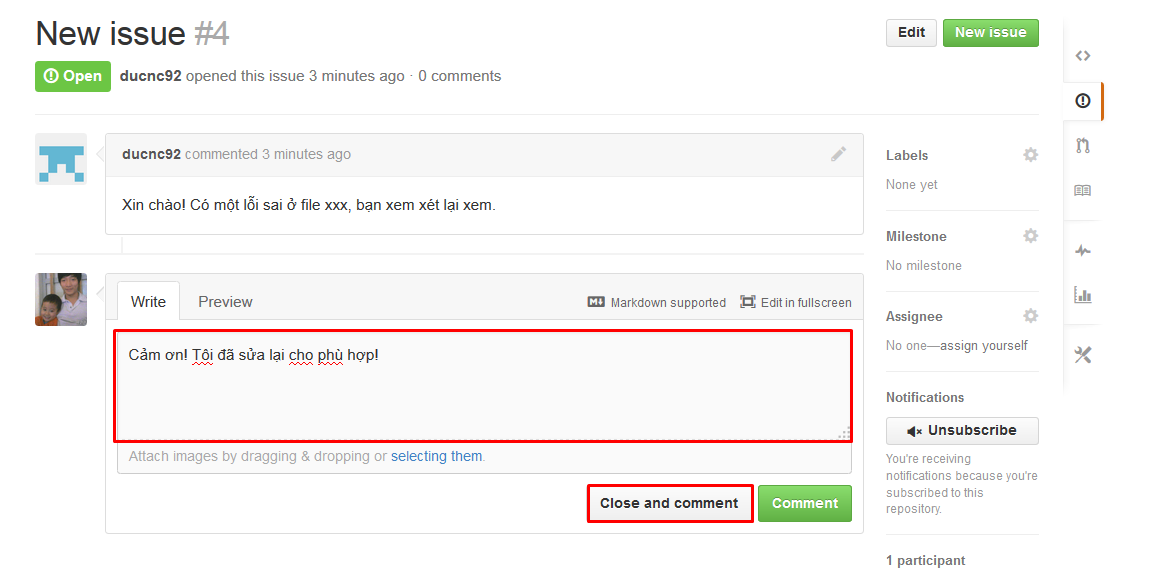This screenshot has height=575, width=1159.
Task: Click the 'selecting them' attach link
Action: [x=436, y=456]
